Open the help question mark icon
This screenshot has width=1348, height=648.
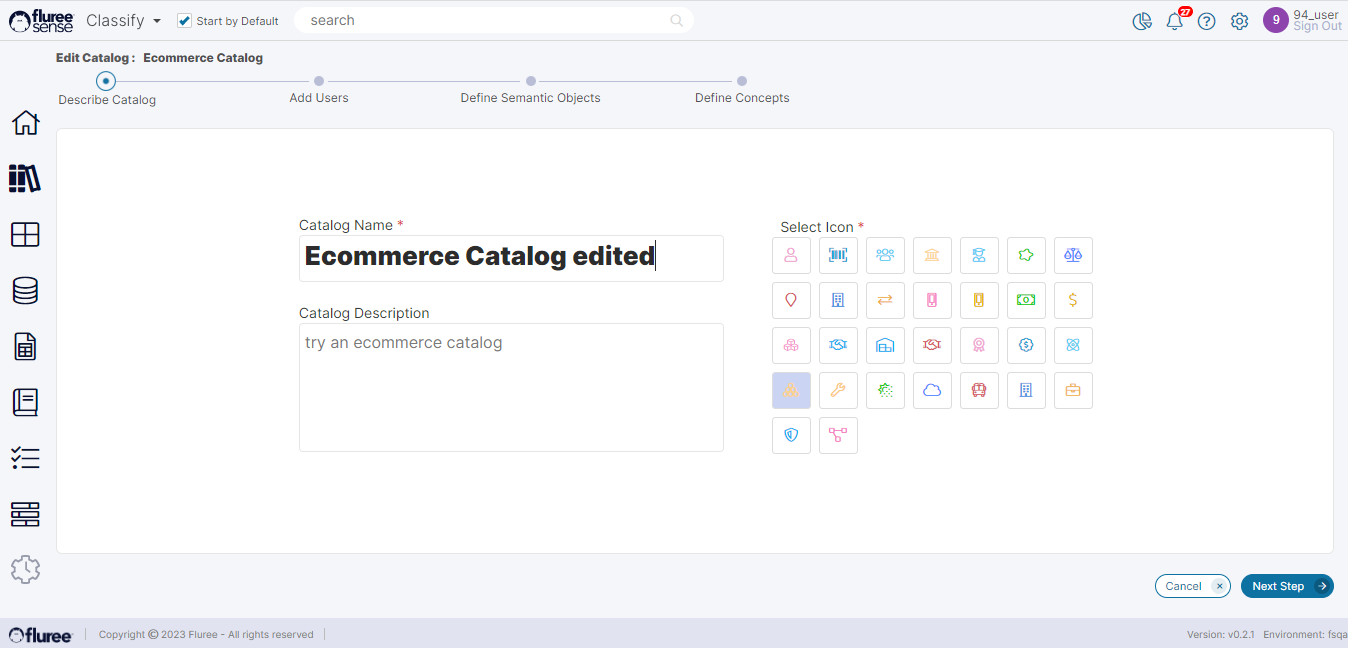pos(1207,21)
